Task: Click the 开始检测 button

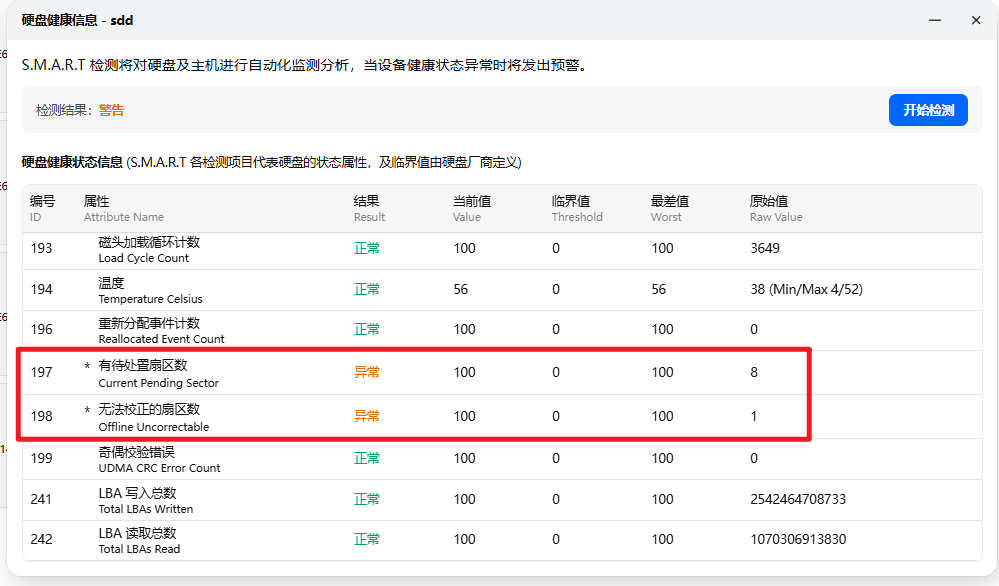Action: tap(928, 110)
